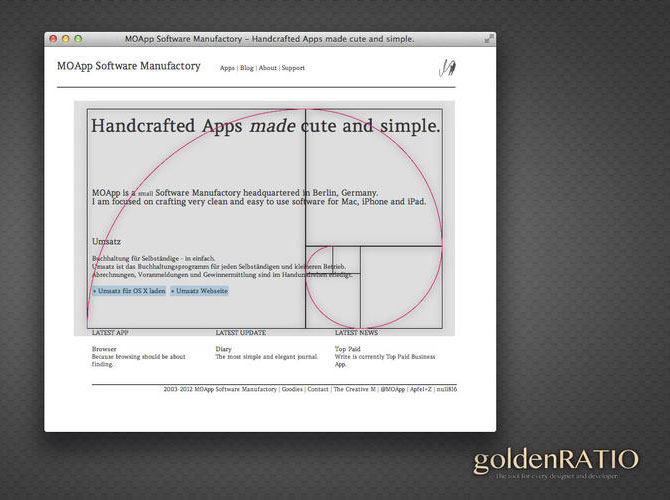Viewport: 670px width, 500px height.
Task: Click the Handcrafted Apps made cute headline
Action: (265, 126)
